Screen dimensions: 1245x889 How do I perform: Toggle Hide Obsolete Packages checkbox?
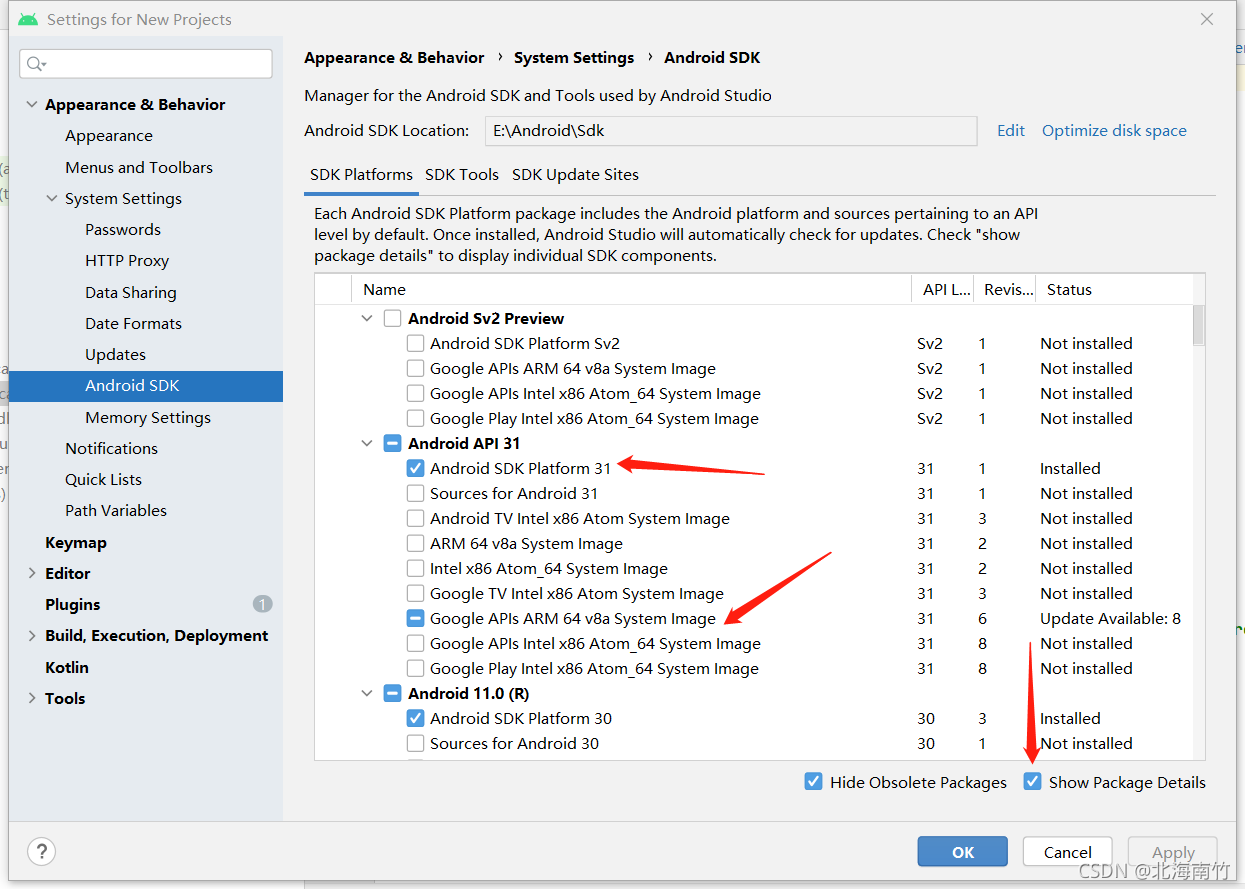pyautogui.click(x=813, y=782)
